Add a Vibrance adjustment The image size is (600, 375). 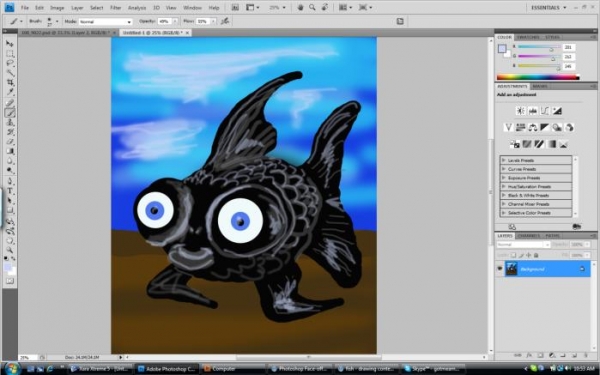(508, 127)
